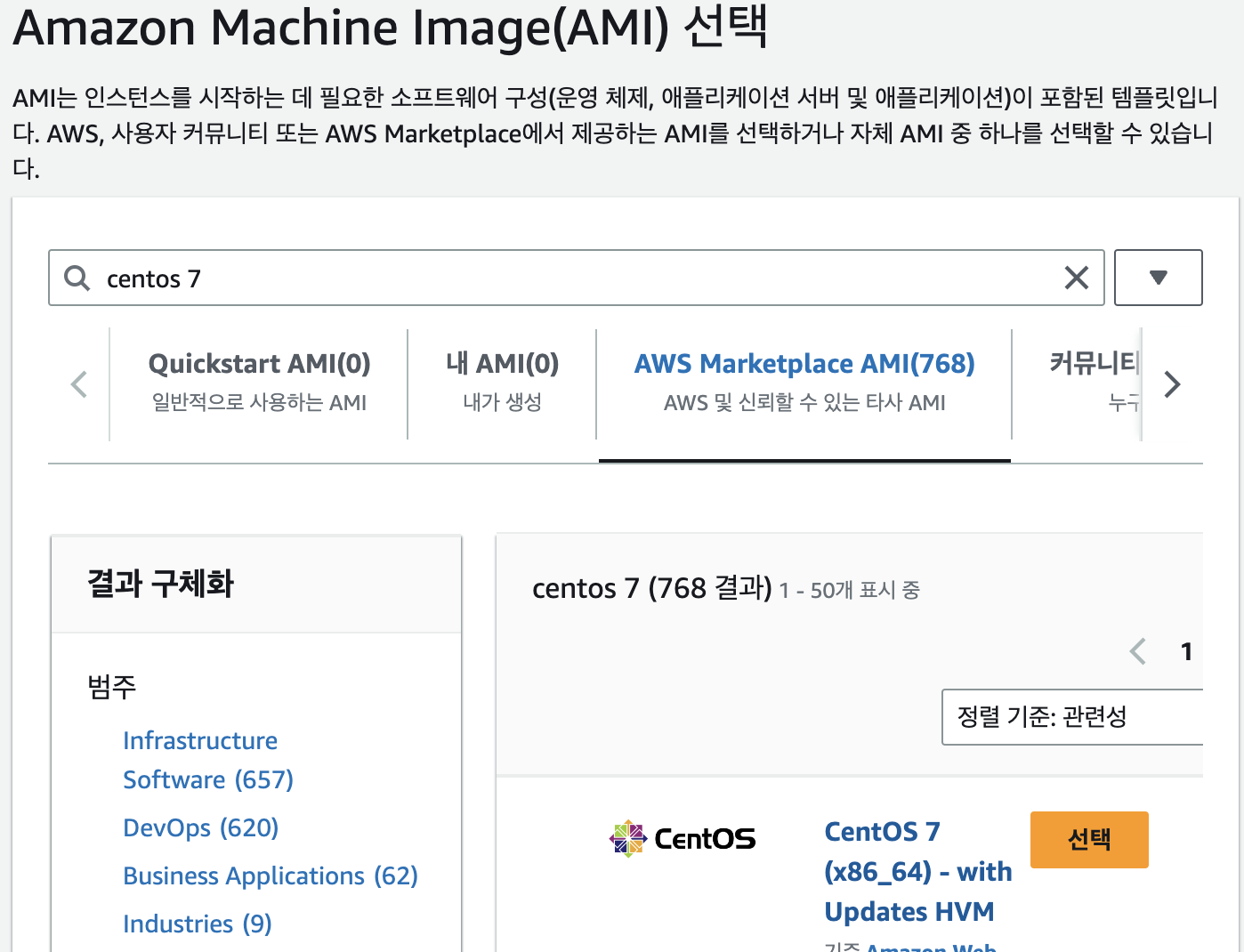Filter by Infrastructure Software (657)
The width and height of the screenshot is (1244, 952).
pyautogui.click(x=208, y=760)
